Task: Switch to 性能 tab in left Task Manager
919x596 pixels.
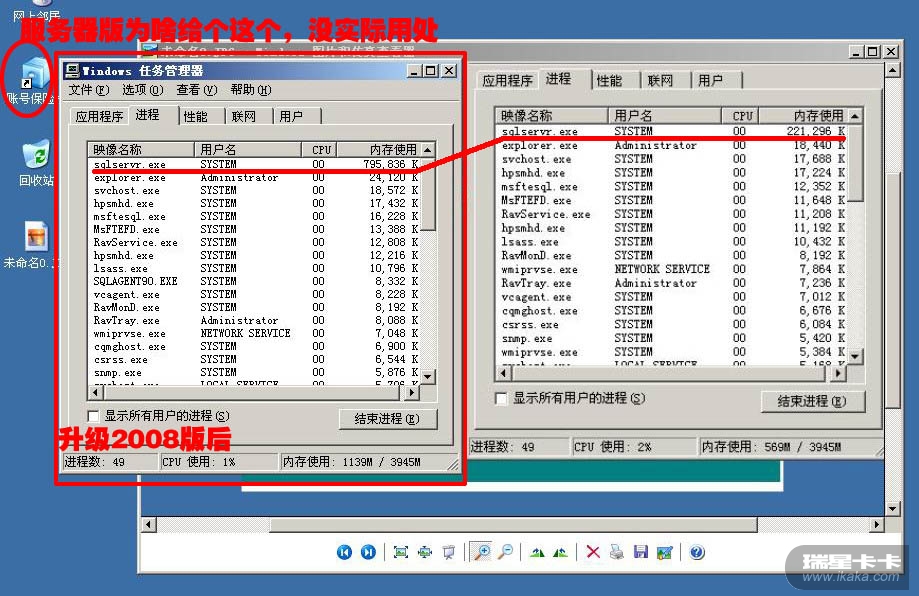Action: point(195,116)
